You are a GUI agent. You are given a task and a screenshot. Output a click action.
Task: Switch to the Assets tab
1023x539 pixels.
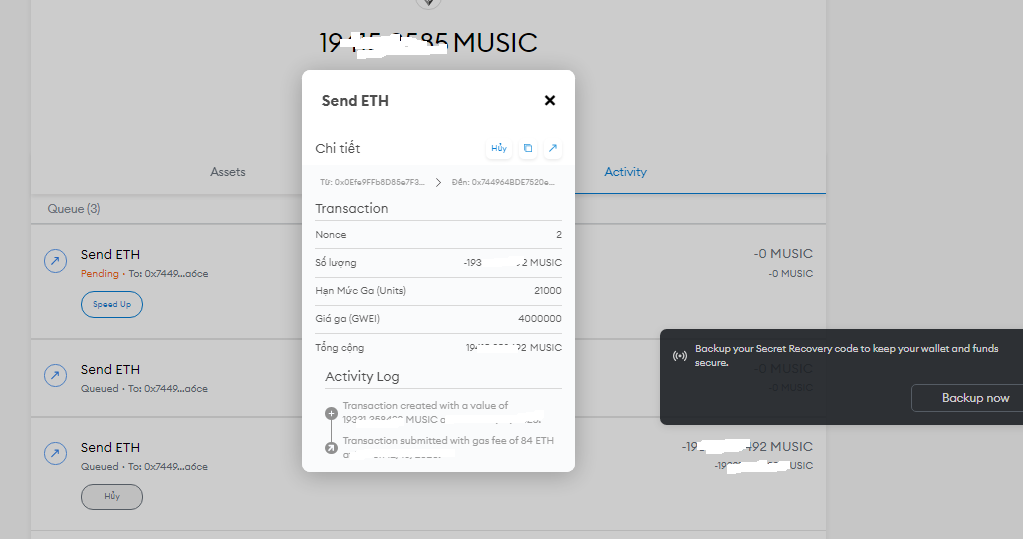(x=228, y=172)
